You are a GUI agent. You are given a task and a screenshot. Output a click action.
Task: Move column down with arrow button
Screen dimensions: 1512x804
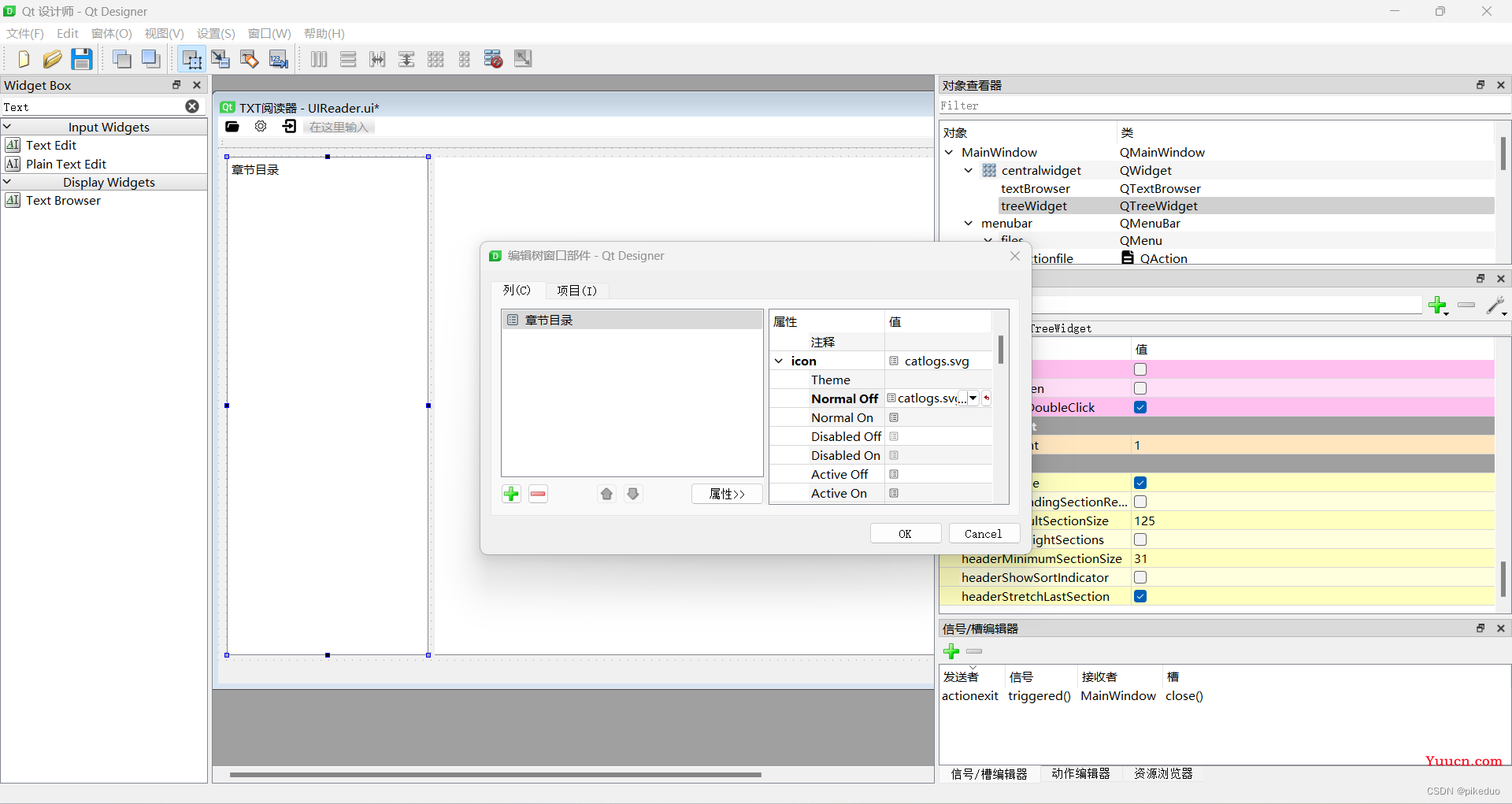point(633,494)
